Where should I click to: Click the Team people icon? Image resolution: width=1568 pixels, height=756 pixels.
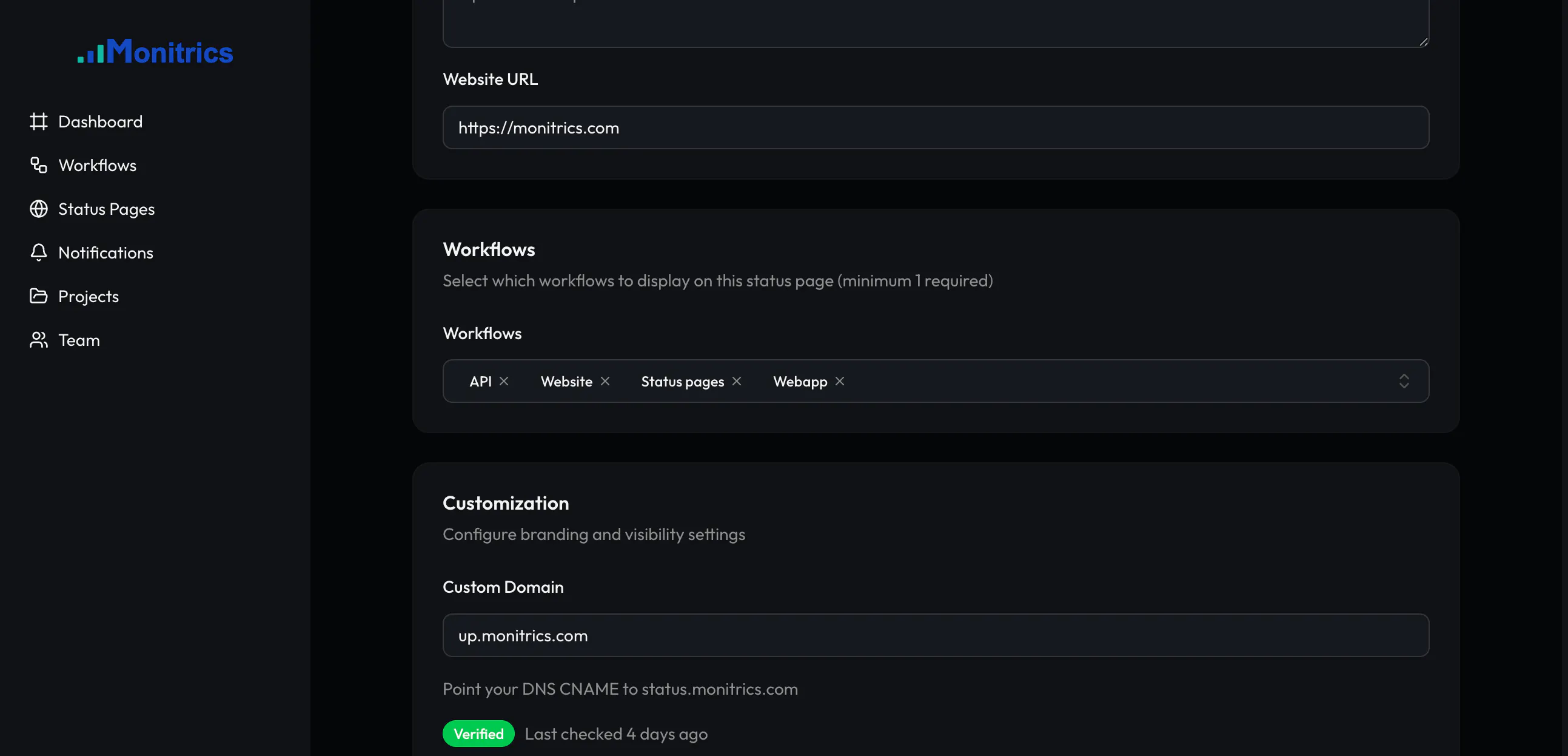38,340
